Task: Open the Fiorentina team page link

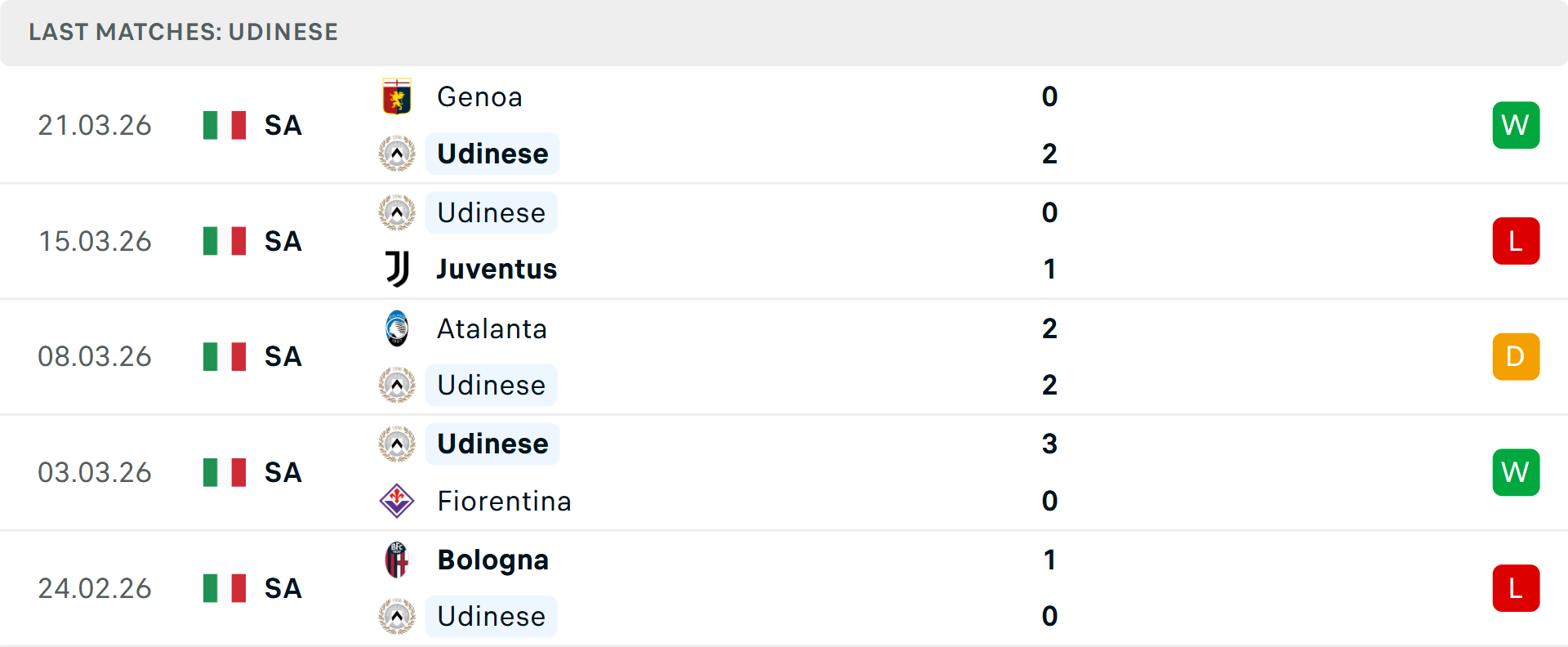Action: coord(504,501)
